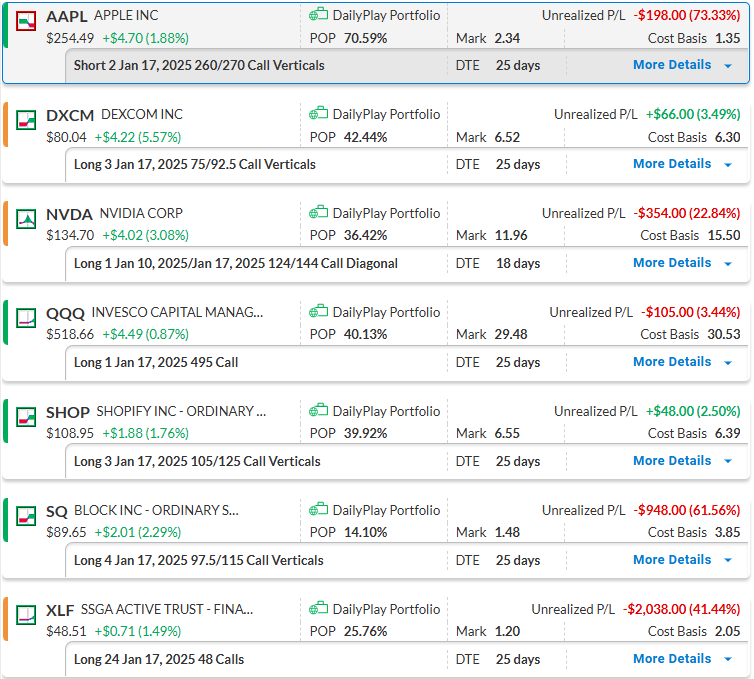Select the AAPL ticker symbol
Image resolution: width=754 pixels, height=679 pixels.
[x=67, y=16]
